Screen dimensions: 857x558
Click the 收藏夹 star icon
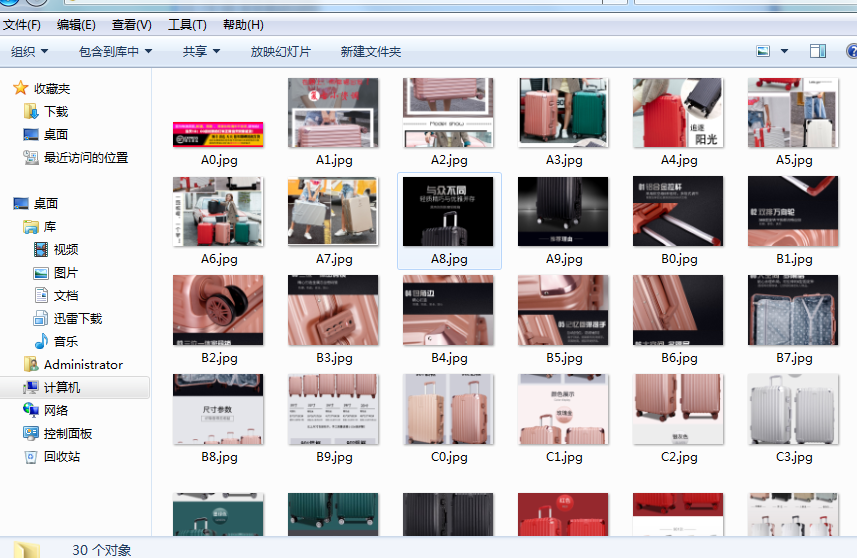[21, 88]
